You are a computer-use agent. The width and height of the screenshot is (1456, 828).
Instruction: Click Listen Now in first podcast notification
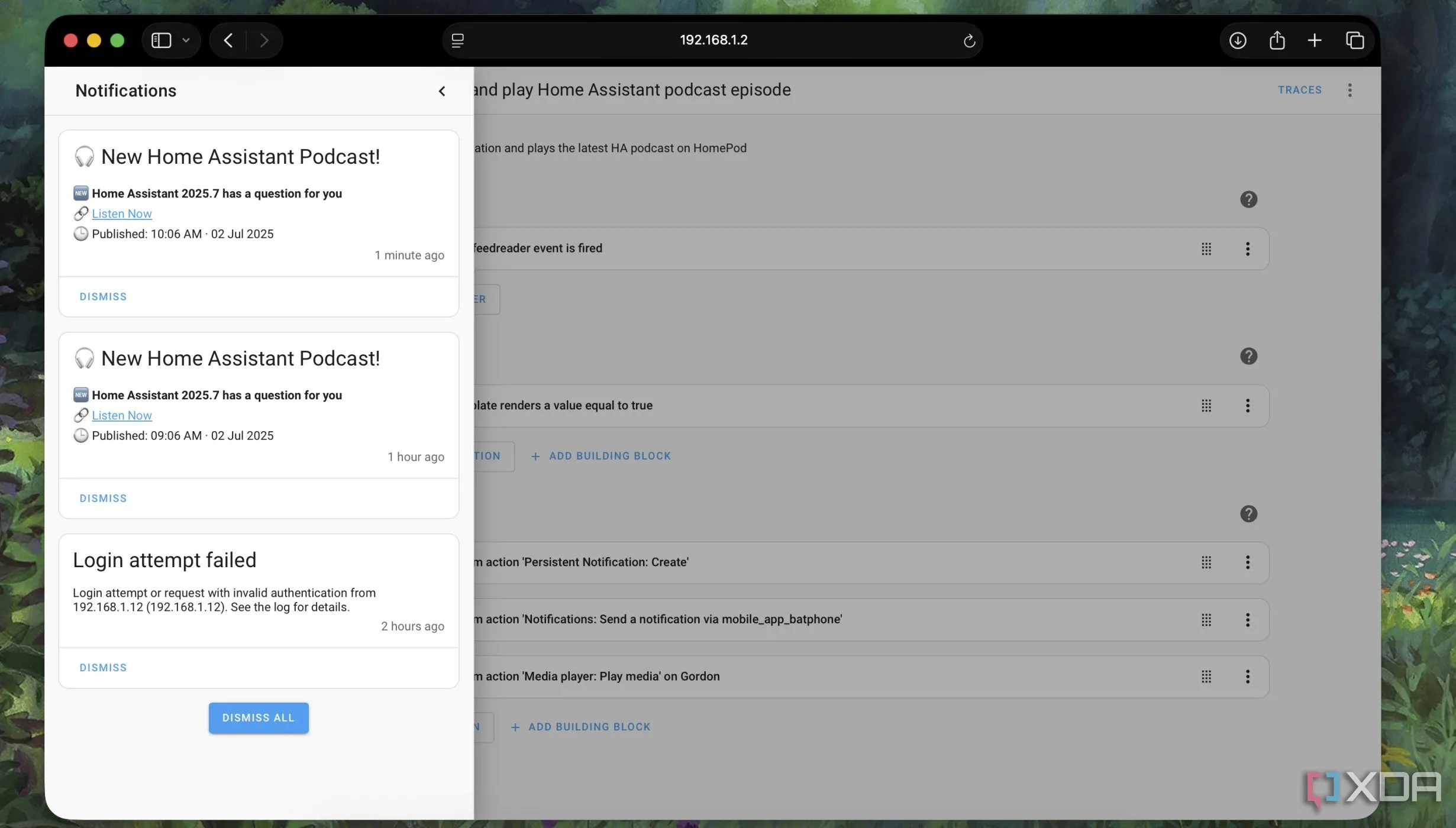121,214
